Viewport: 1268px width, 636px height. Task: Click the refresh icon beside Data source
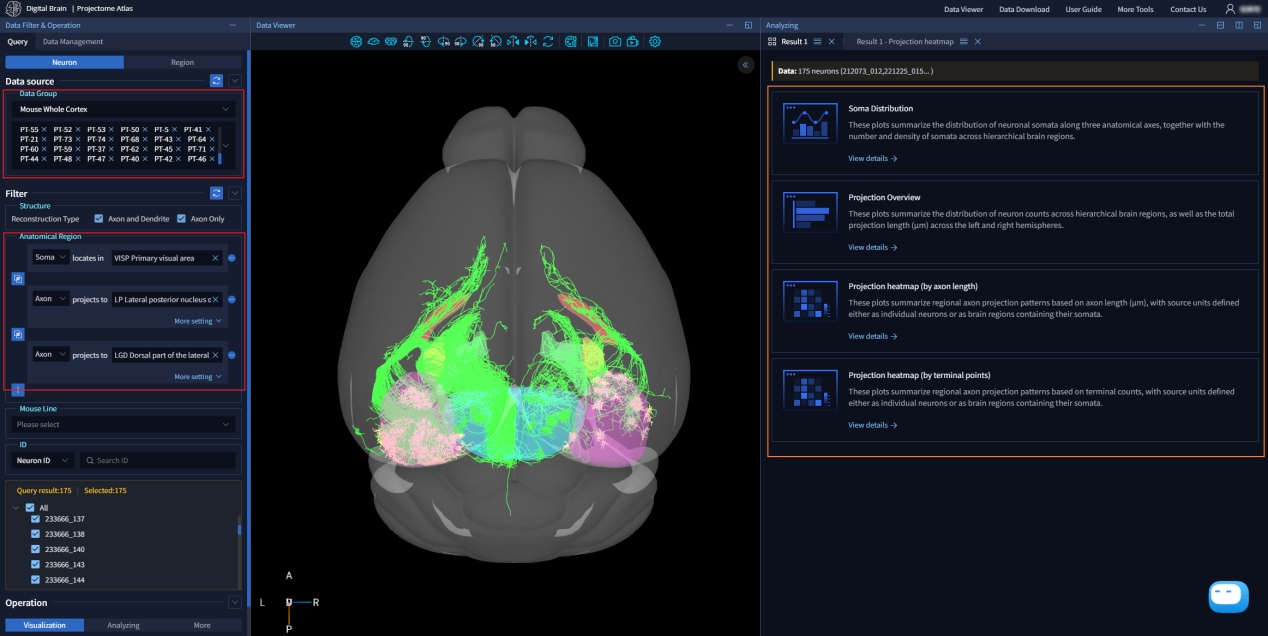216,81
